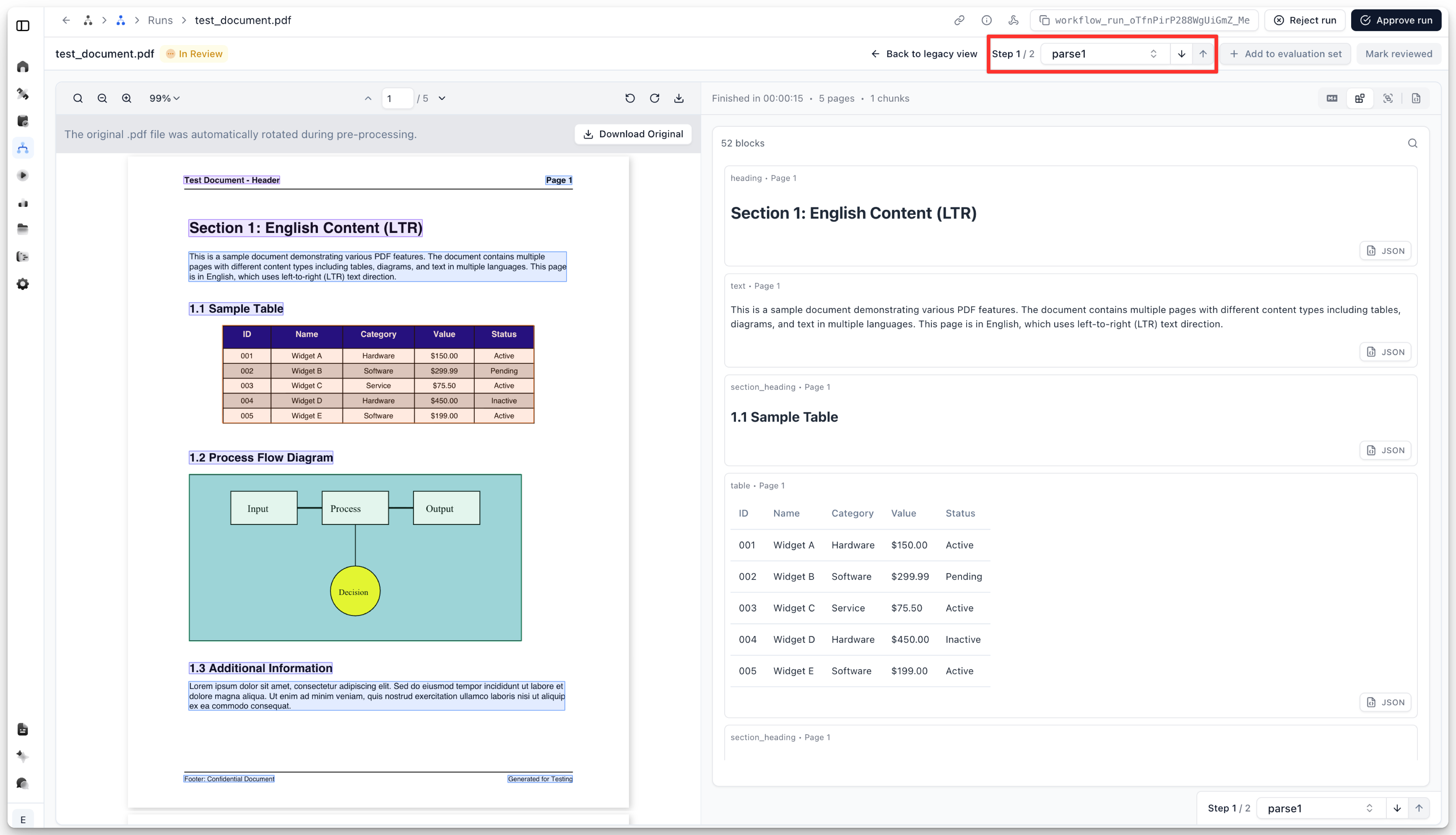The height and width of the screenshot is (835, 1456).
Task: Open the 99% zoom level dropdown
Action: (x=164, y=99)
